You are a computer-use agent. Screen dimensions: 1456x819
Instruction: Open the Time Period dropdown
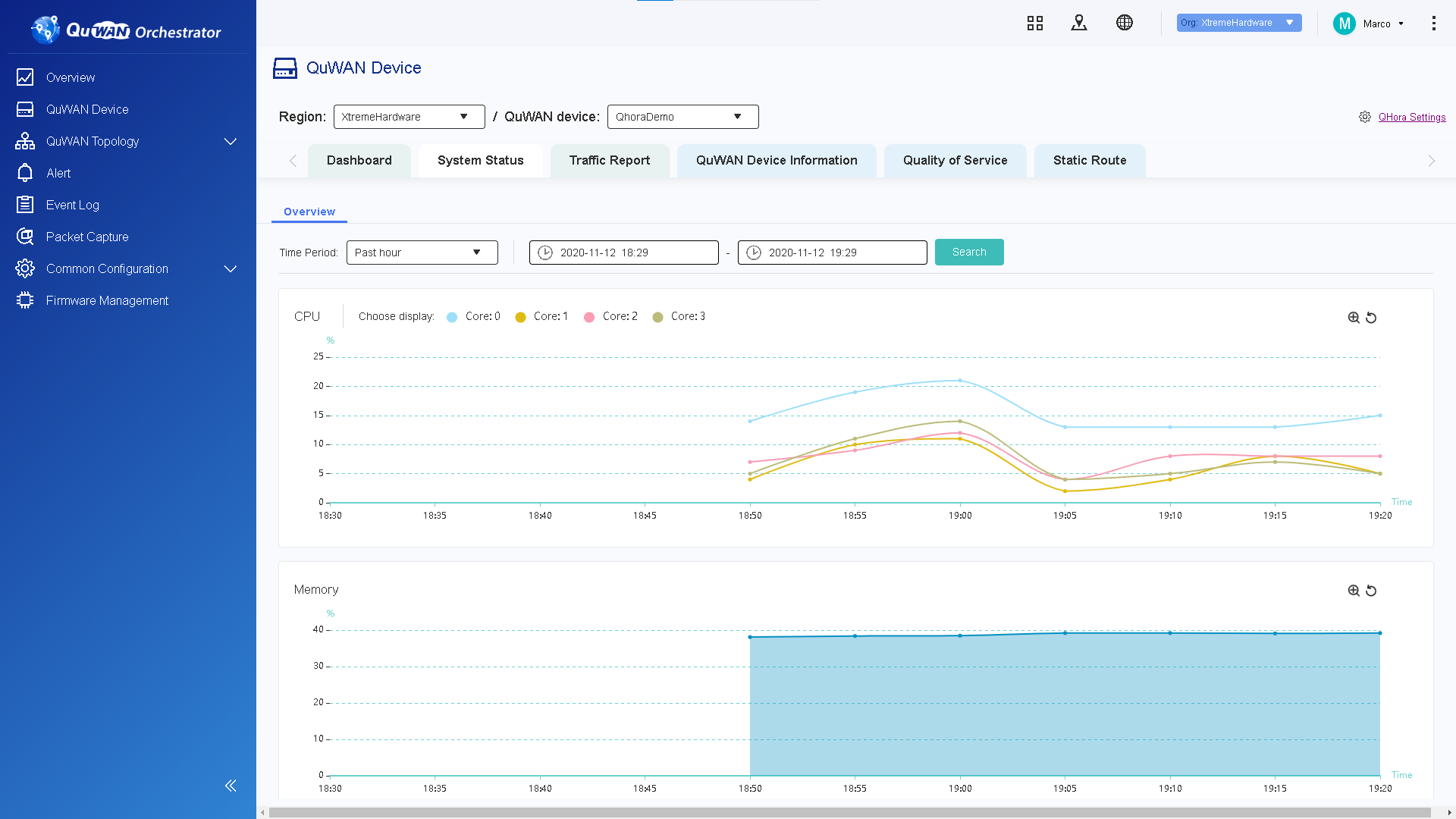[422, 253]
